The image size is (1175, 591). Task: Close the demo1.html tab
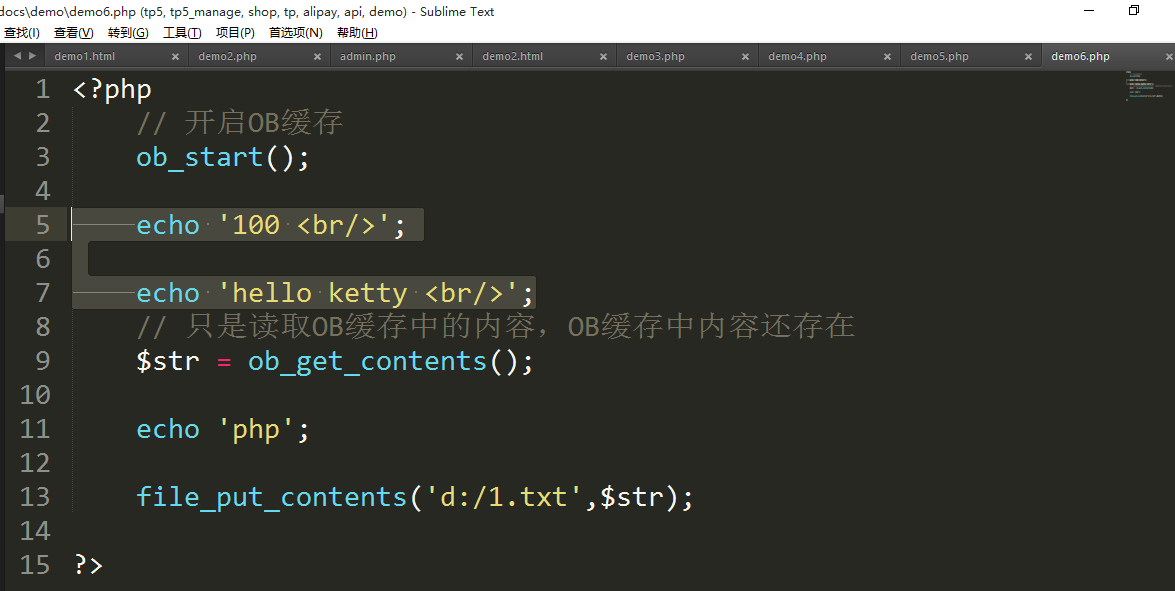(175, 57)
